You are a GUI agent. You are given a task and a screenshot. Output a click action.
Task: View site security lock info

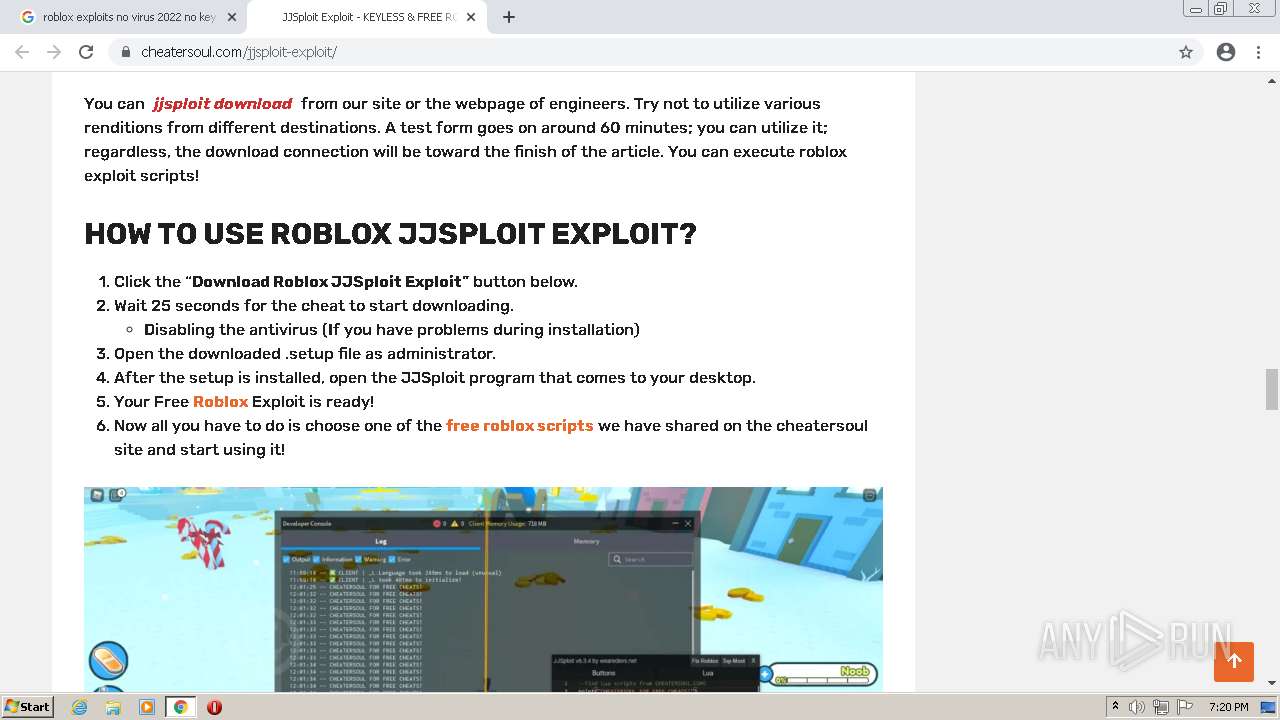126,52
